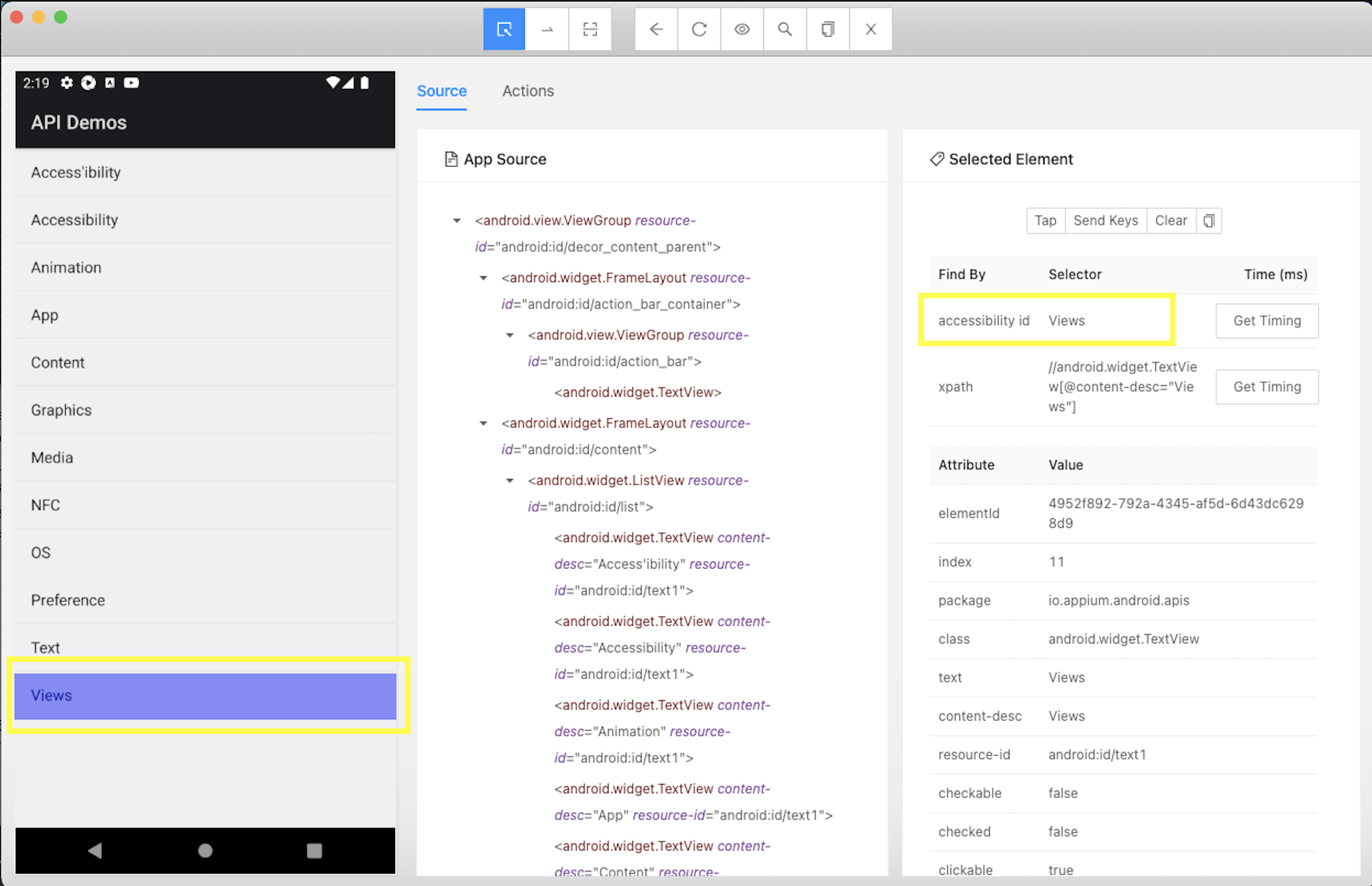Quit session with the X toolbar icon
Viewport: 1372px width, 886px height.
click(x=871, y=29)
